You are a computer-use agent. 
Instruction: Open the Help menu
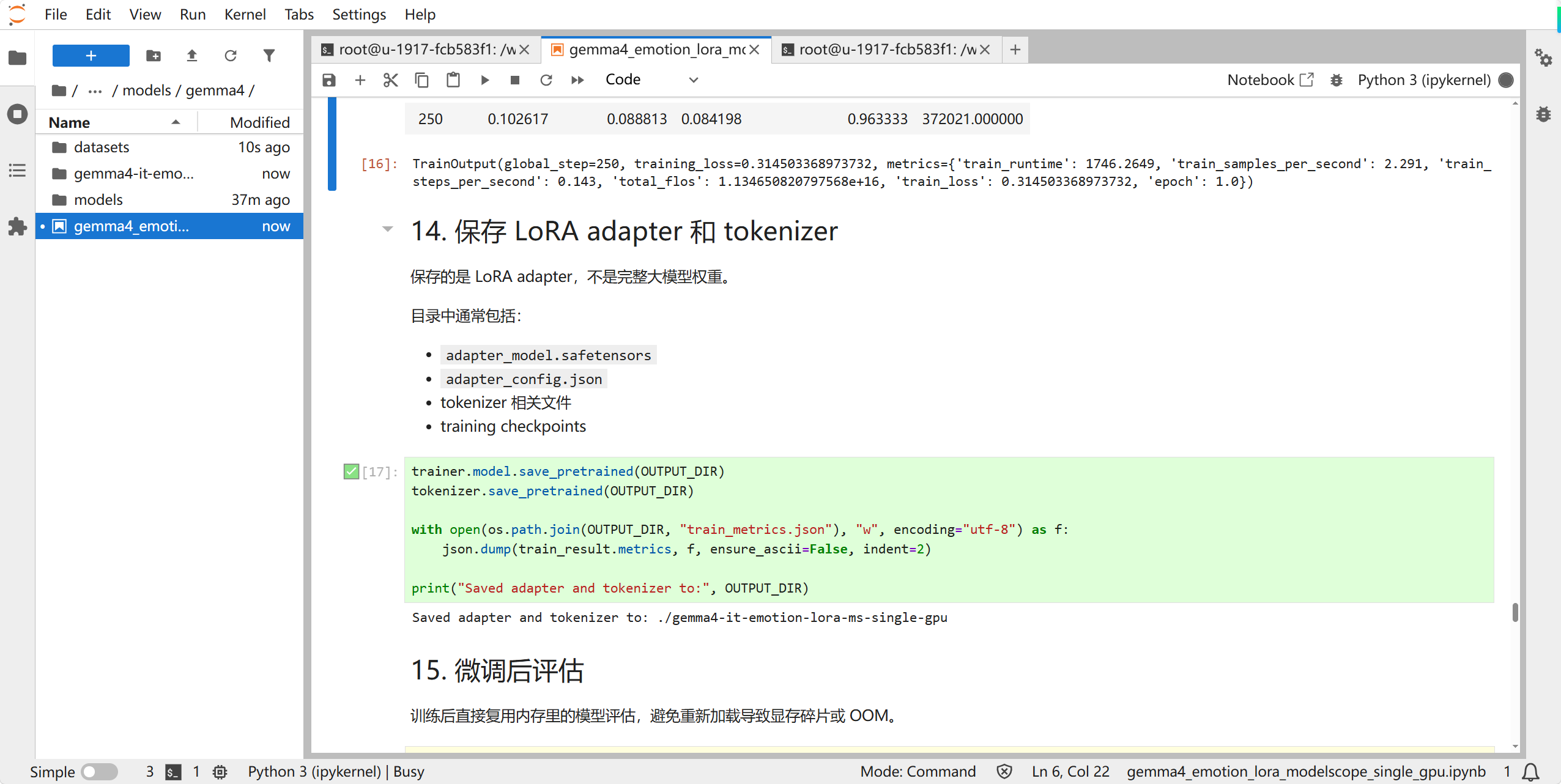[x=420, y=14]
